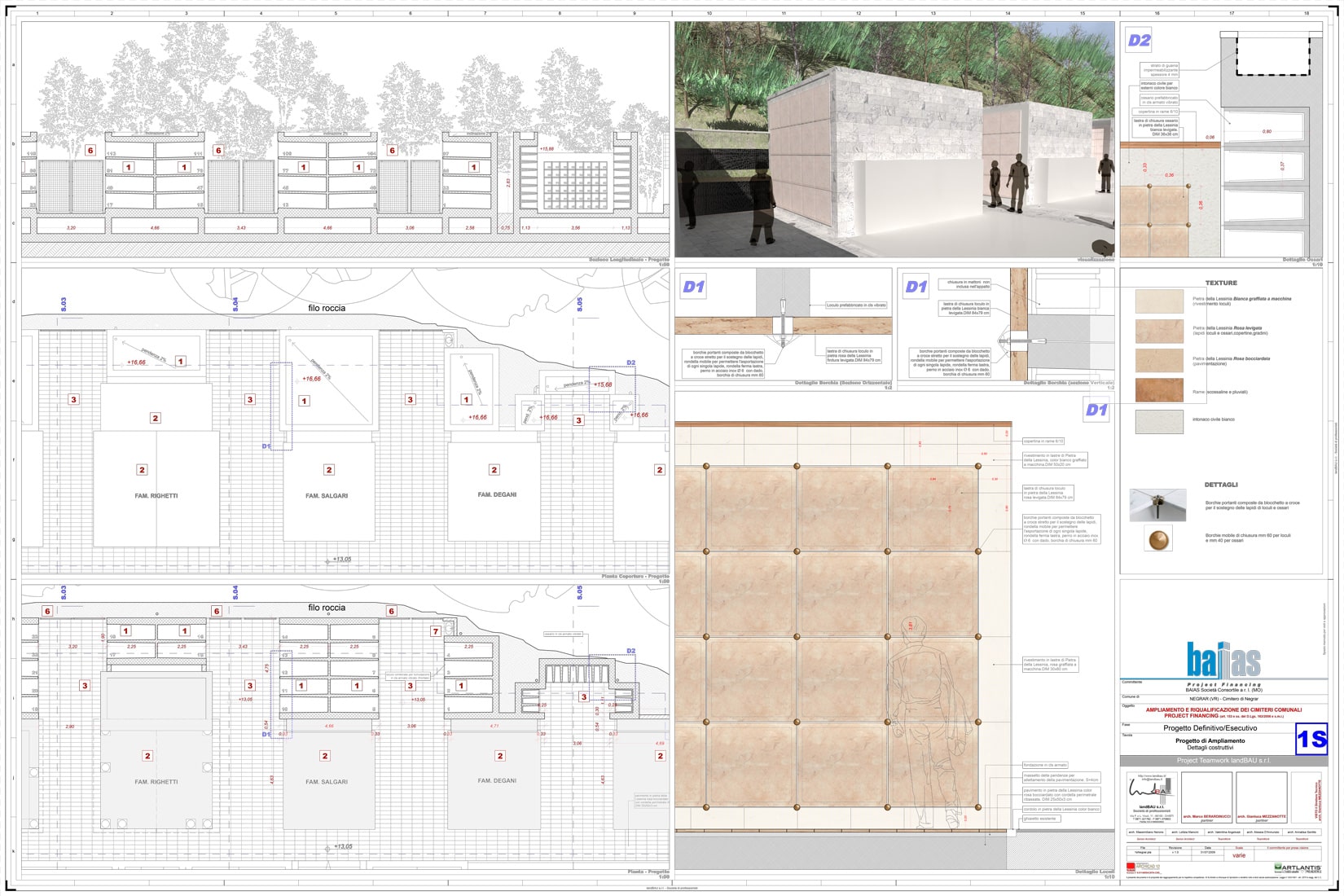Click 'FAM. RIGHETTI' label in the roof plan

pos(156,495)
